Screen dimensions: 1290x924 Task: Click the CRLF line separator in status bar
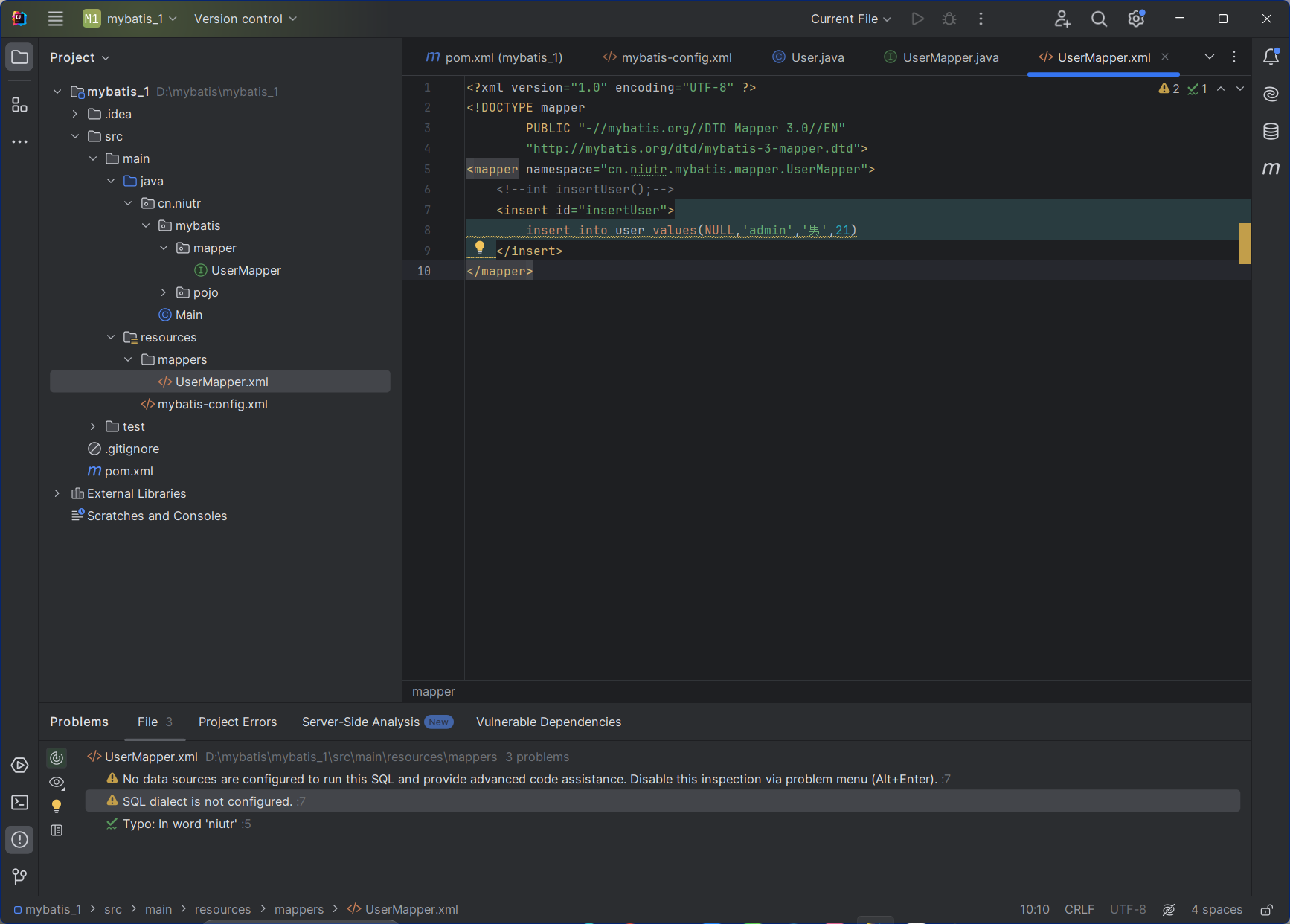point(1079,909)
